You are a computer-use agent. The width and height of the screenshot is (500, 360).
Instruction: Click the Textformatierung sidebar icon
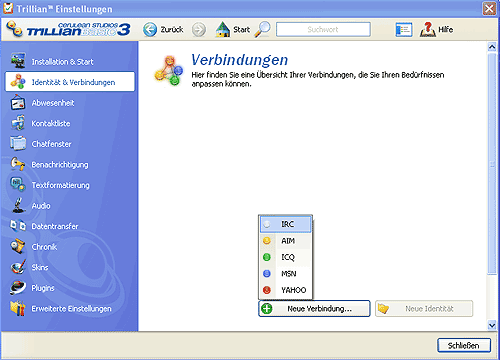(x=18, y=184)
